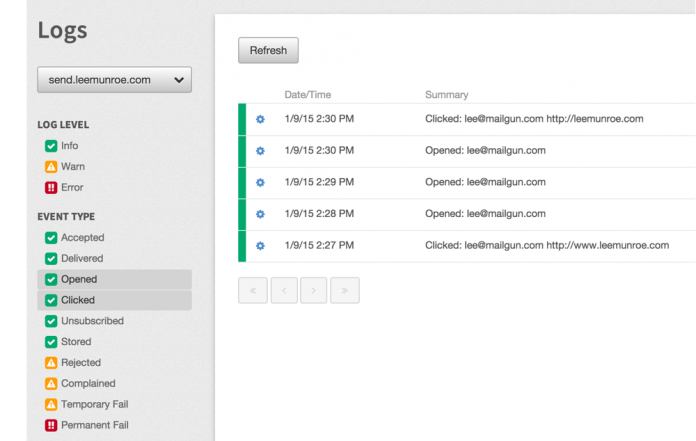The height and width of the screenshot is (441, 696).
Task: Toggle the Error log level filter
Action: point(51,188)
